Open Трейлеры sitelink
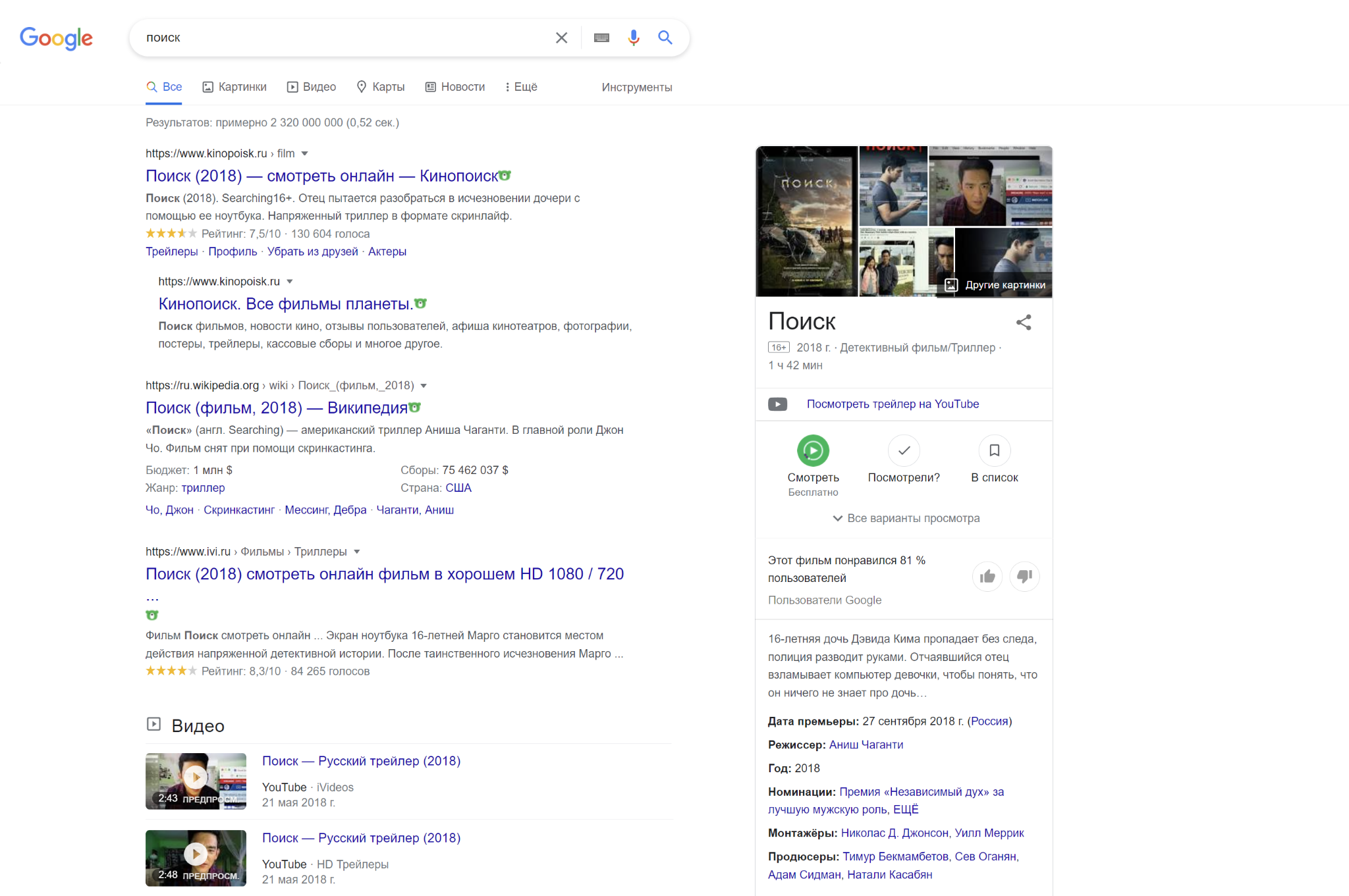The width and height of the screenshot is (1349, 896). [x=172, y=251]
